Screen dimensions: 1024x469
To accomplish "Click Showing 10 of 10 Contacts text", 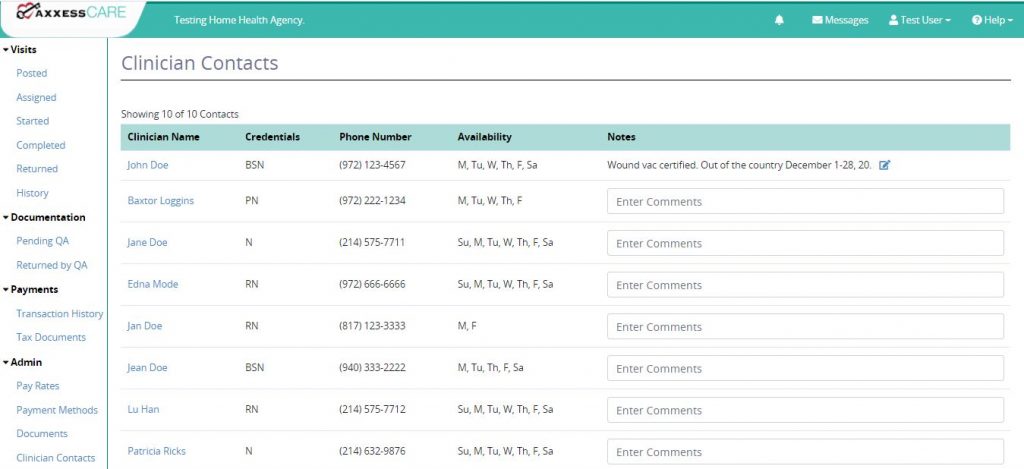I will pos(180,114).
